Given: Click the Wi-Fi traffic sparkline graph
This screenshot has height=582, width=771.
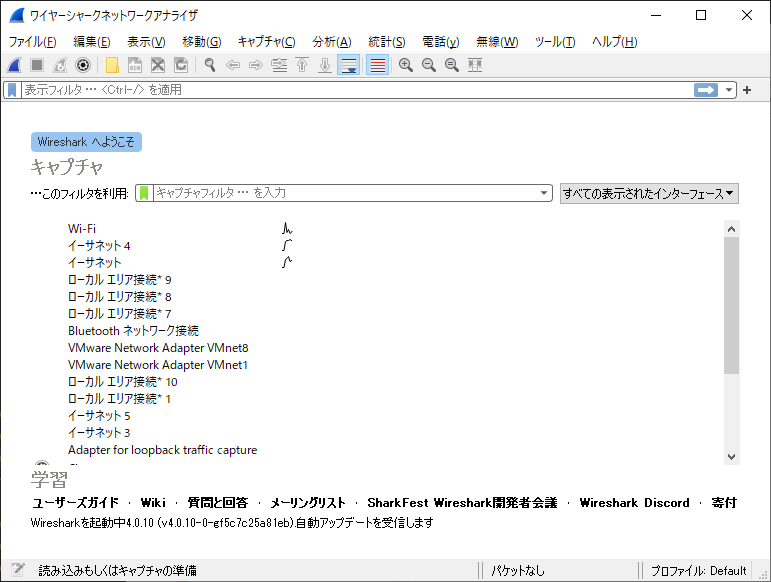Looking at the screenshot, I should click(x=287, y=229).
